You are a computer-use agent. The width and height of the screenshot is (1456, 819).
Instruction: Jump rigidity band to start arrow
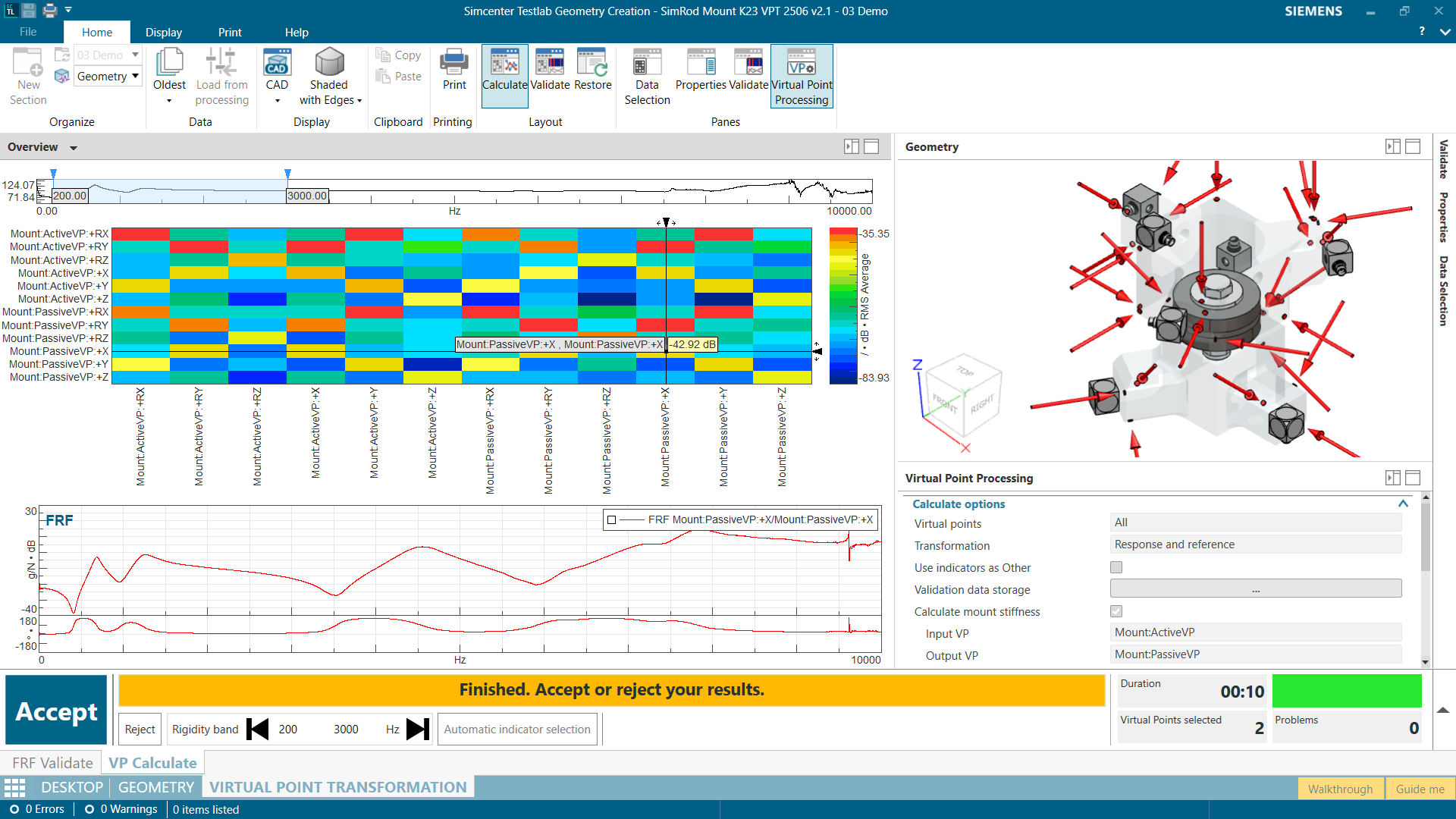[258, 729]
